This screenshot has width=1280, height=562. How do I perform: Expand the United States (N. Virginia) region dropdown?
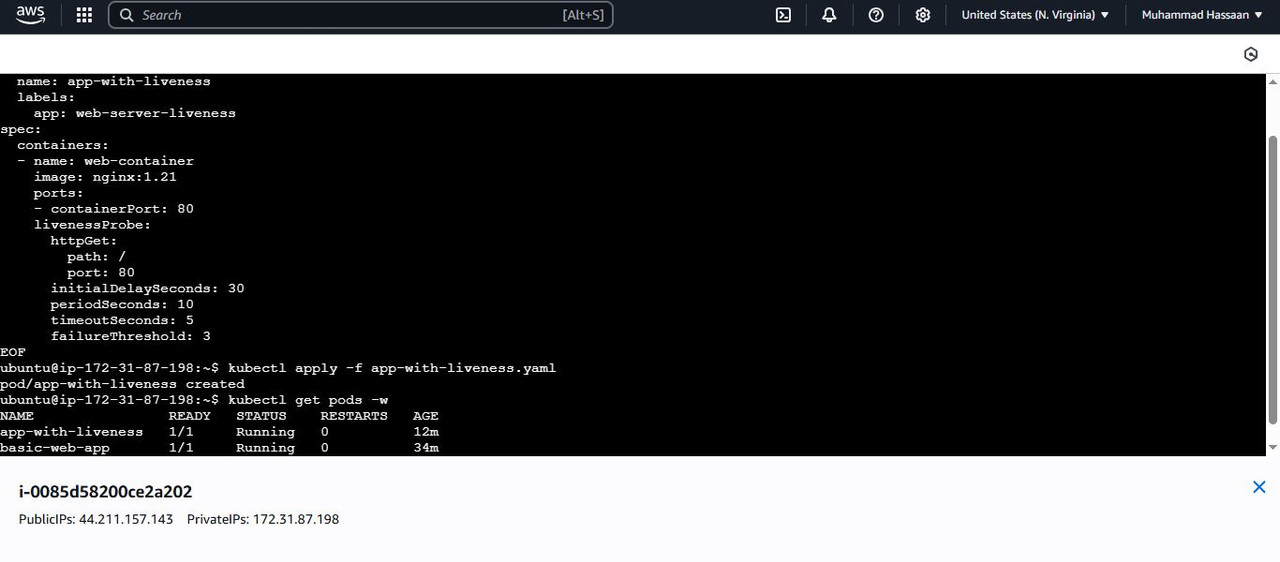1035,15
